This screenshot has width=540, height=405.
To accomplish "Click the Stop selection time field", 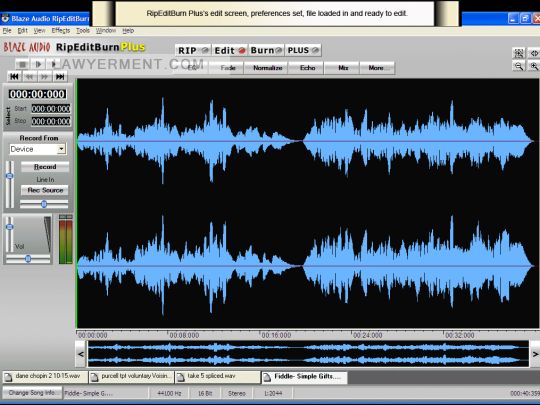I will pos(51,121).
